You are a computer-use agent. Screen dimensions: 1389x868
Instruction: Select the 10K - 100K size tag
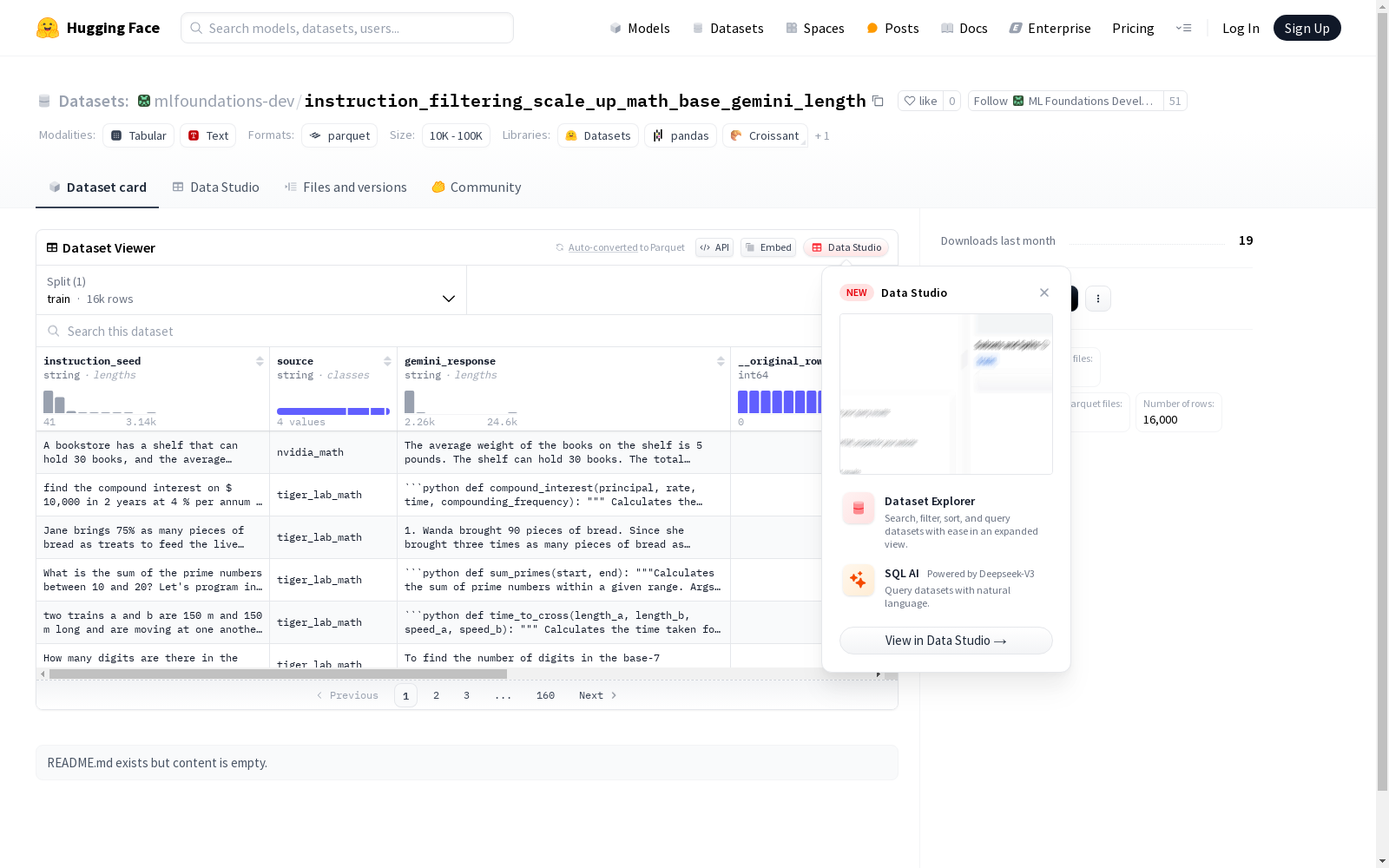coord(456,135)
